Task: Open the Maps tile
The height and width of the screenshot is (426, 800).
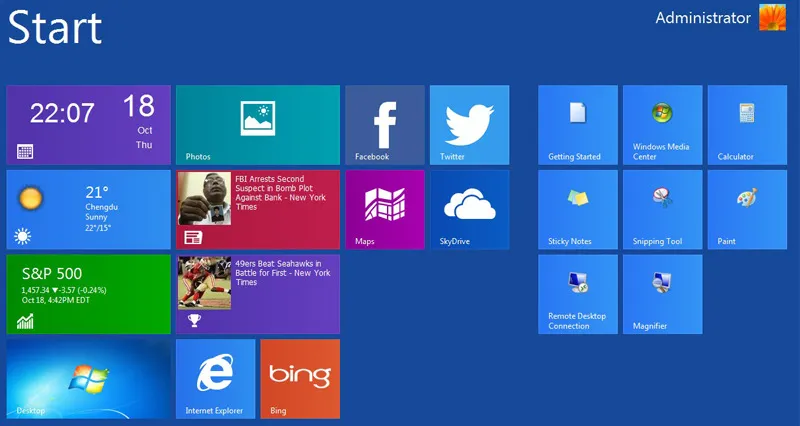Action: click(x=385, y=209)
